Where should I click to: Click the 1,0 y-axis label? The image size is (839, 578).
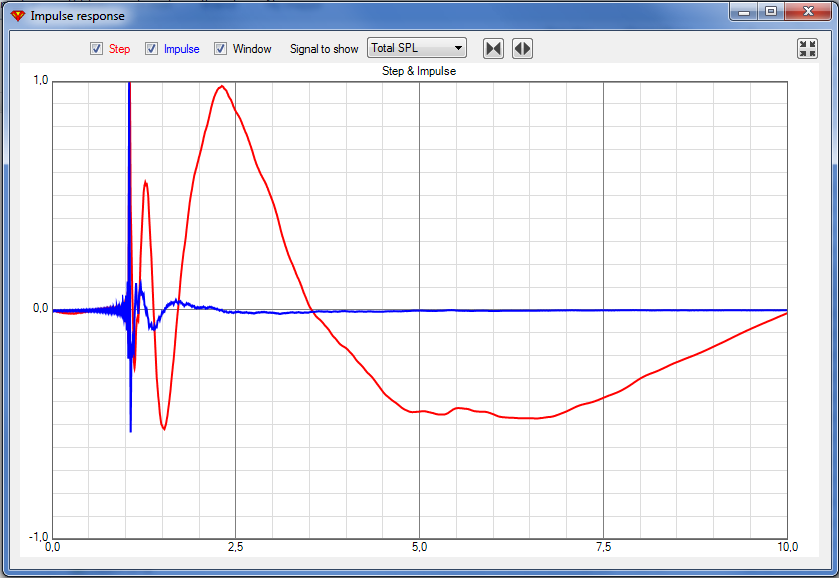(41, 80)
